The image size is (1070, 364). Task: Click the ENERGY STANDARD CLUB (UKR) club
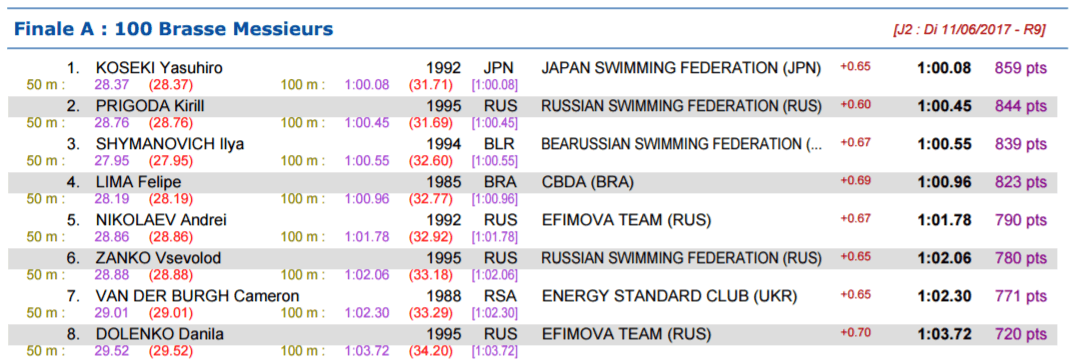(x=669, y=296)
